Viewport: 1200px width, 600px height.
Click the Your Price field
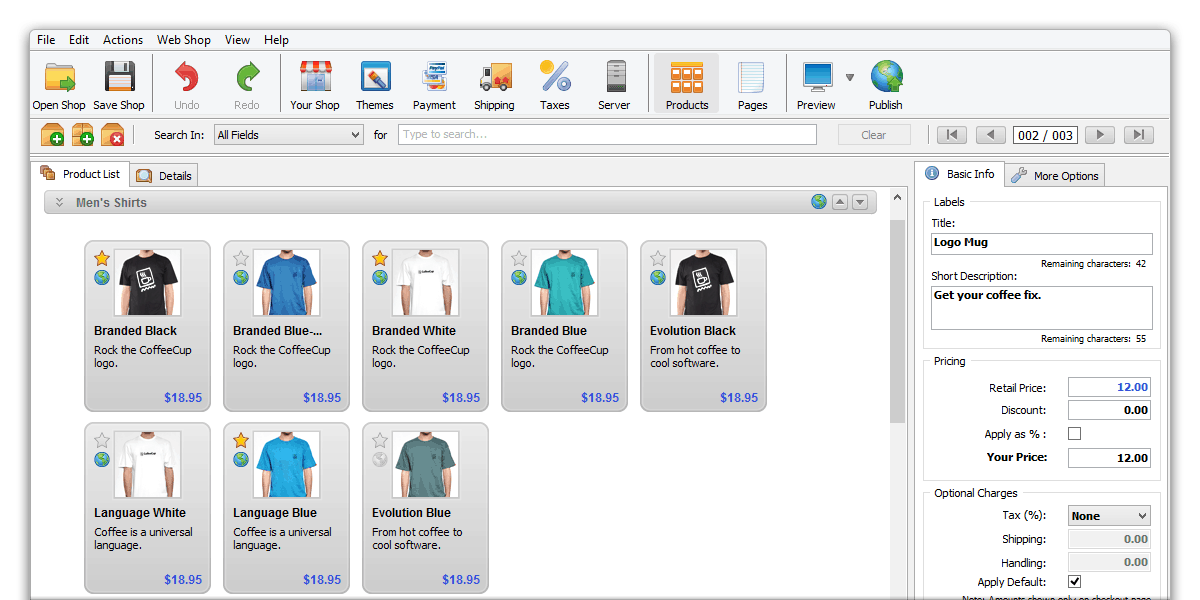pos(1110,458)
